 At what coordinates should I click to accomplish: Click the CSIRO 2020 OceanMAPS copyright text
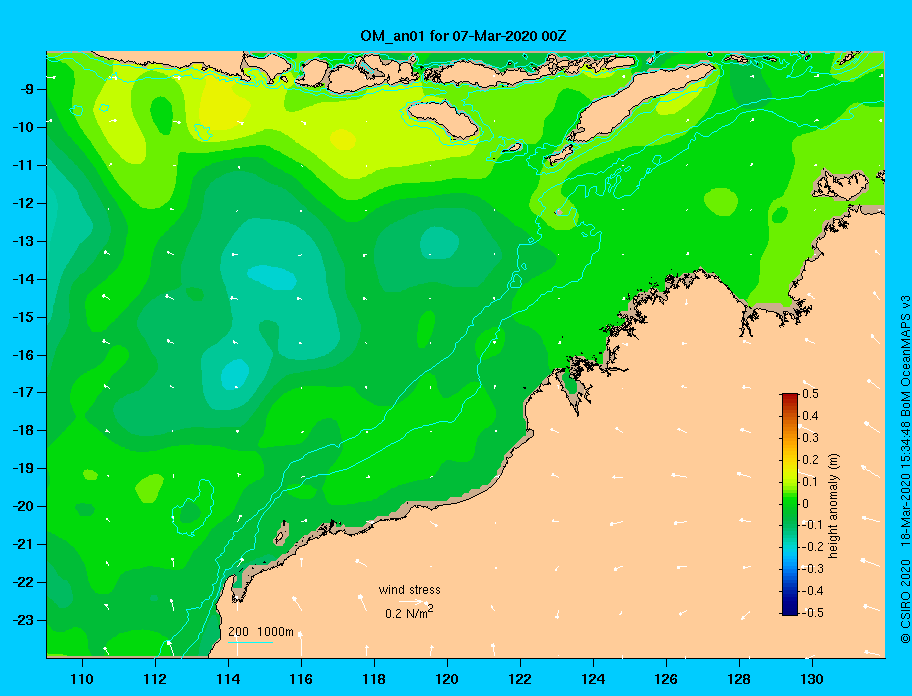pos(905,469)
